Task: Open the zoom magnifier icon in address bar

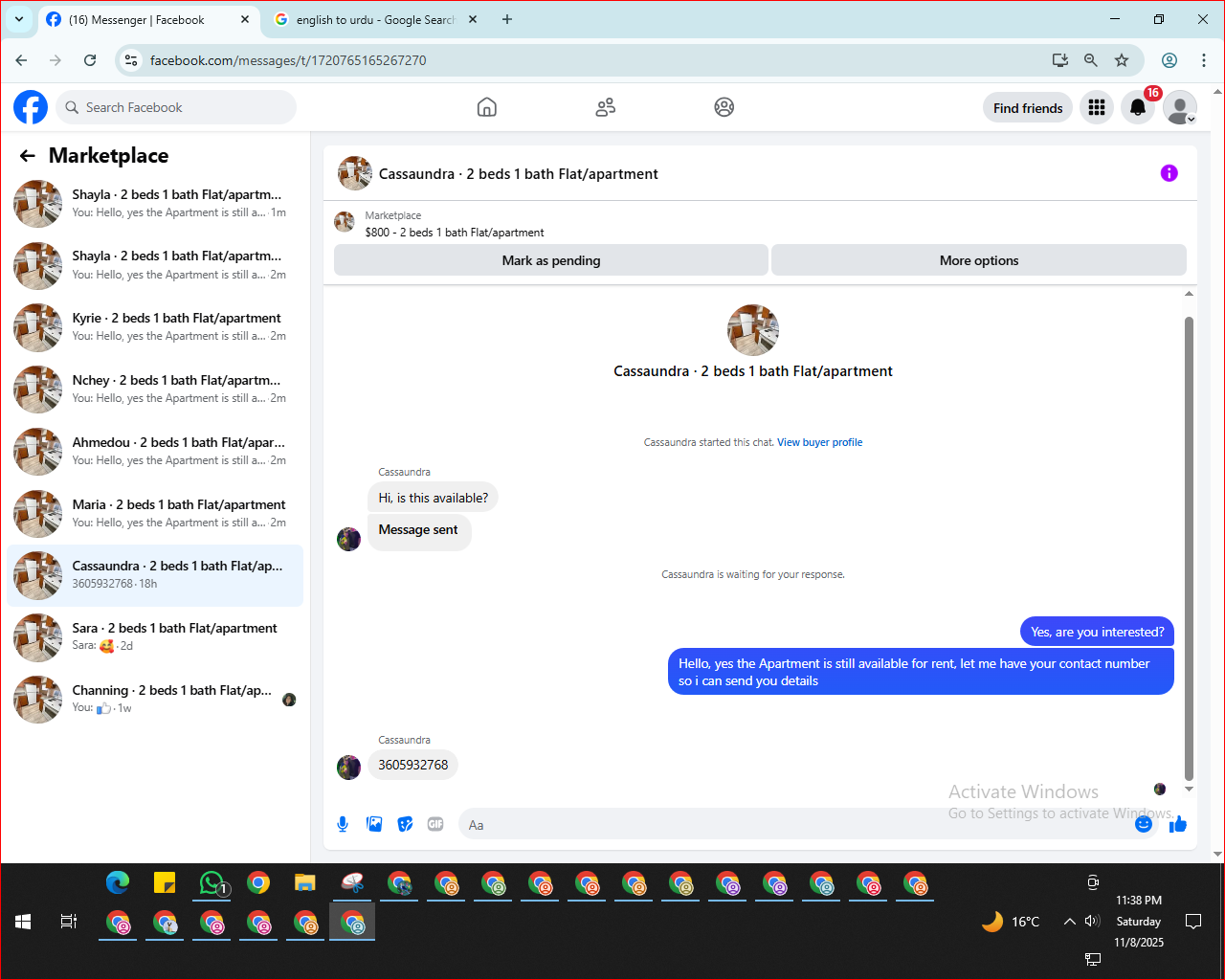Action: (x=1091, y=60)
